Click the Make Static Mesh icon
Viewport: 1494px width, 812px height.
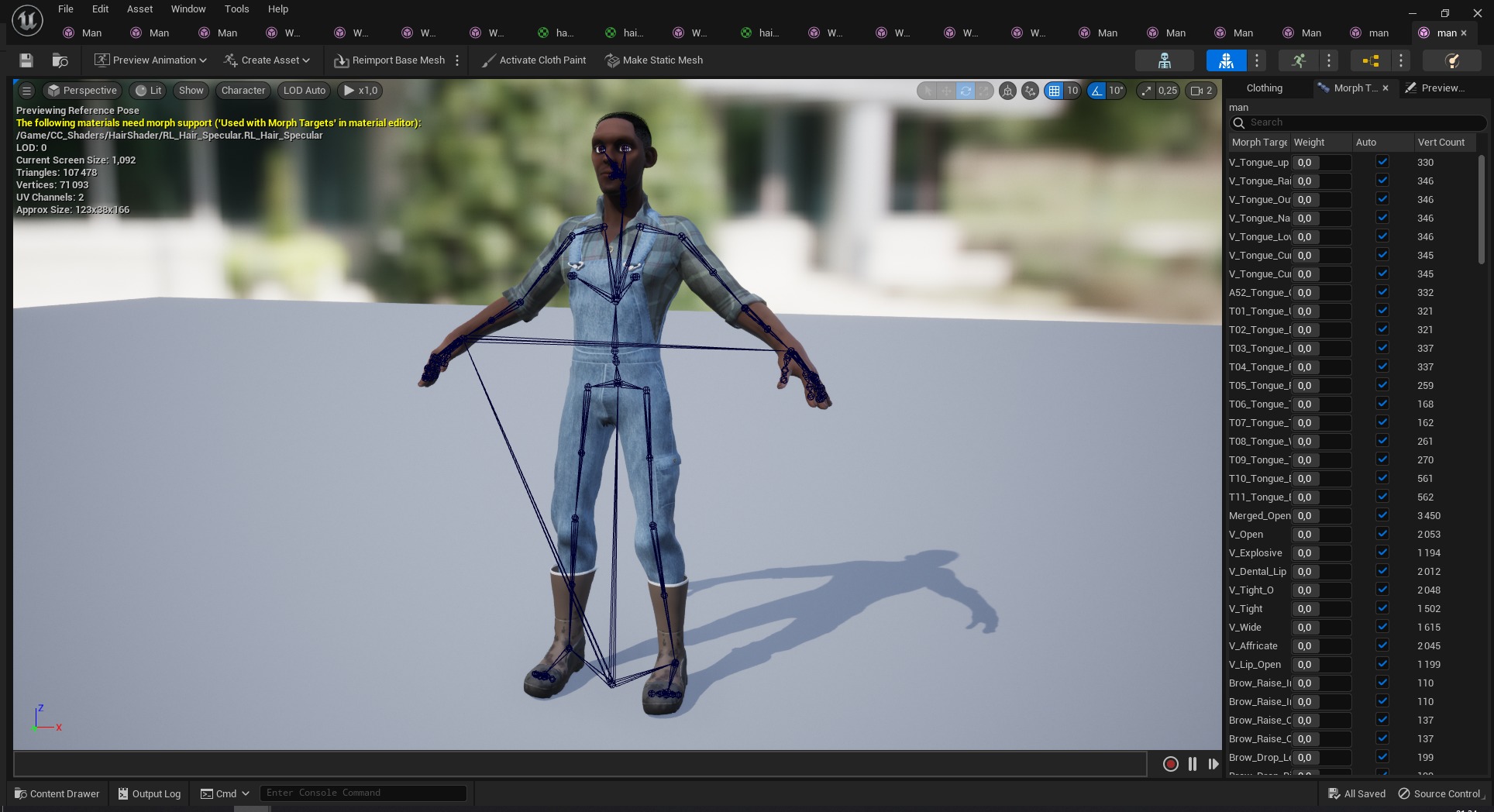coord(612,60)
